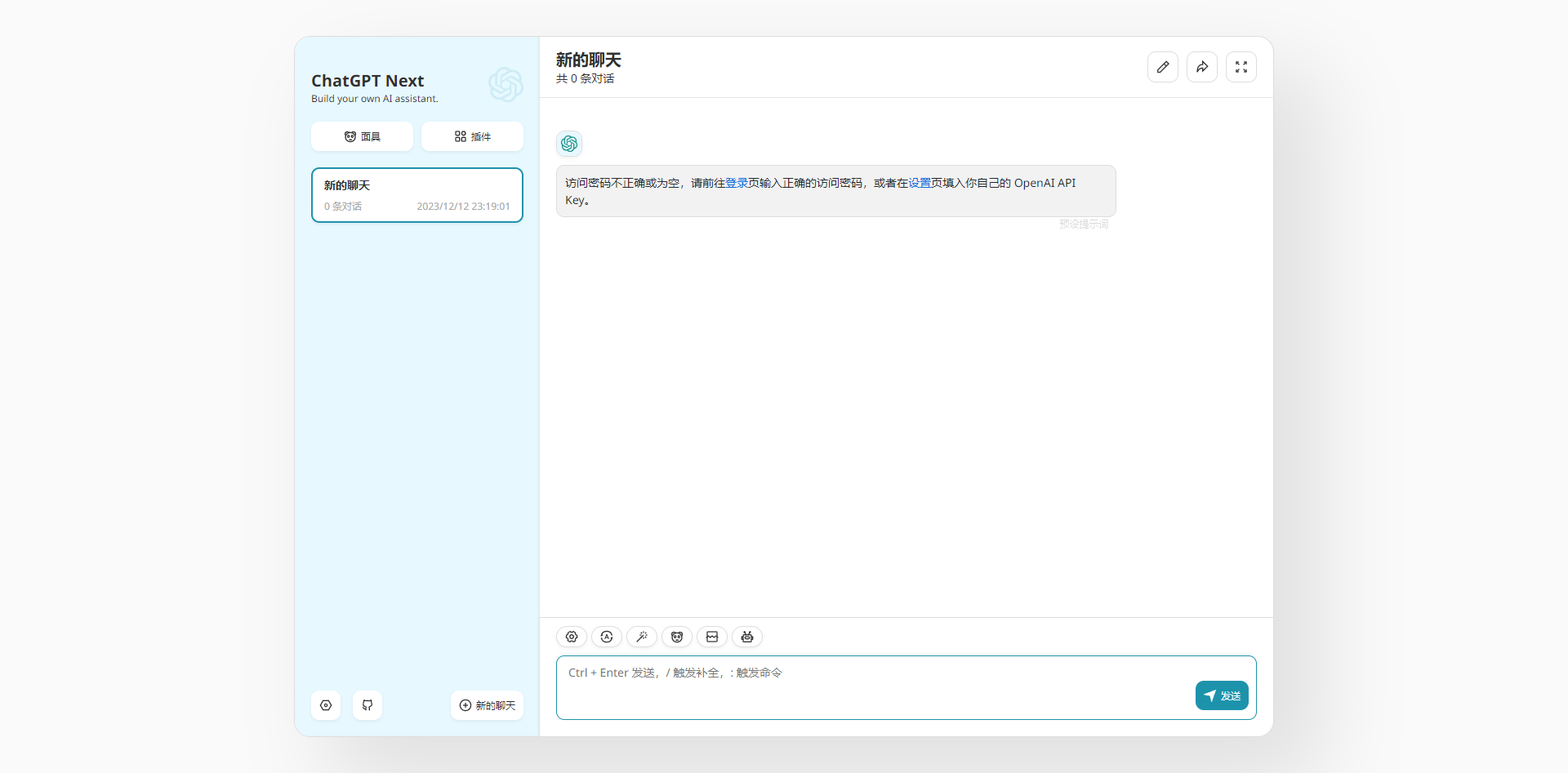Follow the 登录 link in the message
The width and height of the screenshot is (1568, 773).
(737, 183)
